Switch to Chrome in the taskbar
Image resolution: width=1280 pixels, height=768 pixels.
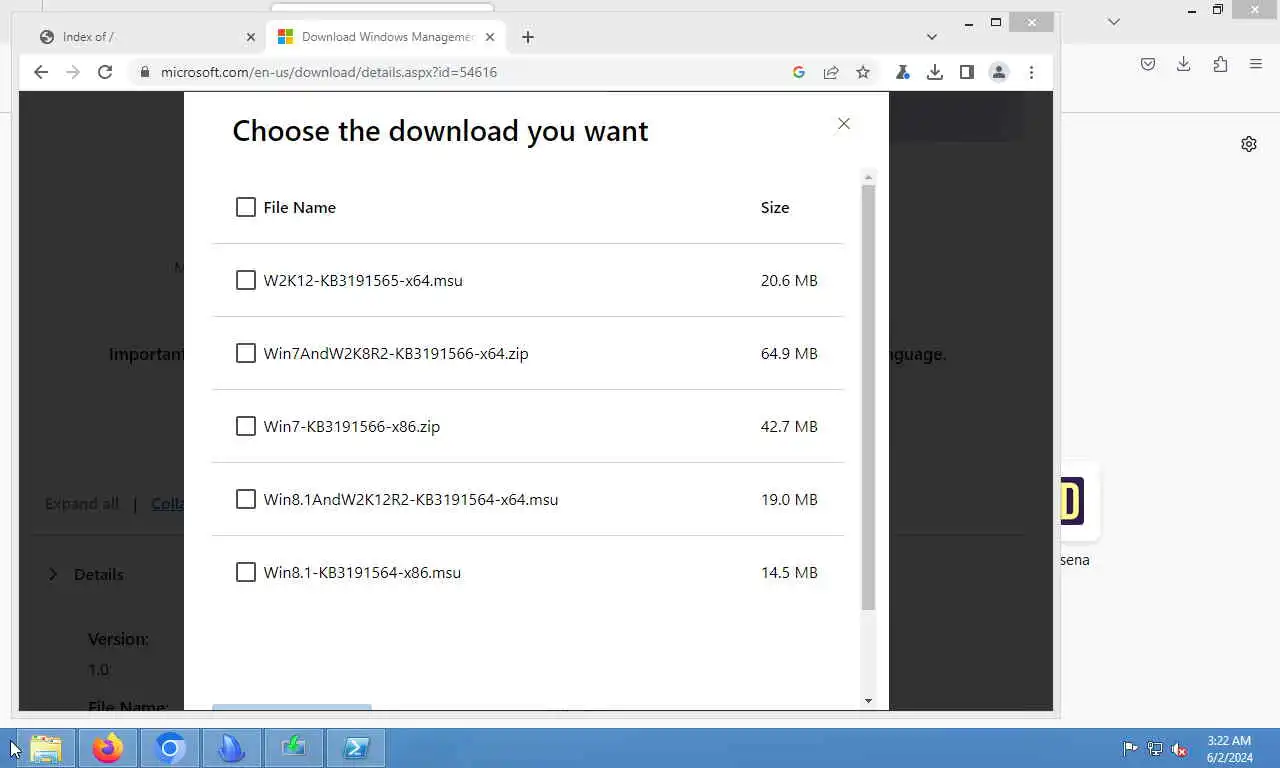170,748
